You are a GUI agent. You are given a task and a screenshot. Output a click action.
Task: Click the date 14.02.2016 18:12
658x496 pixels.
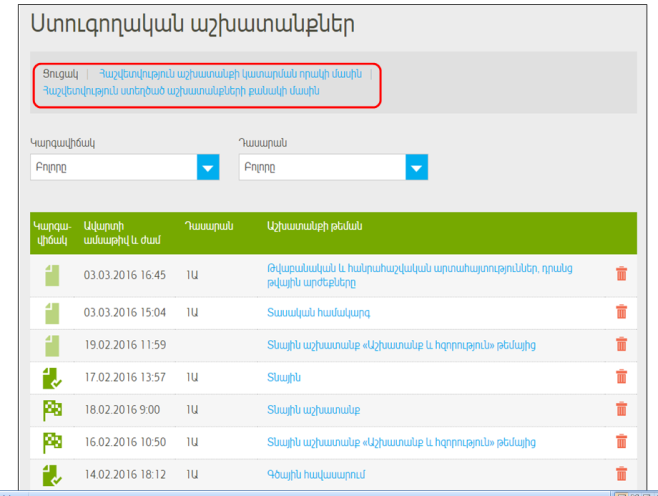[125, 475]
